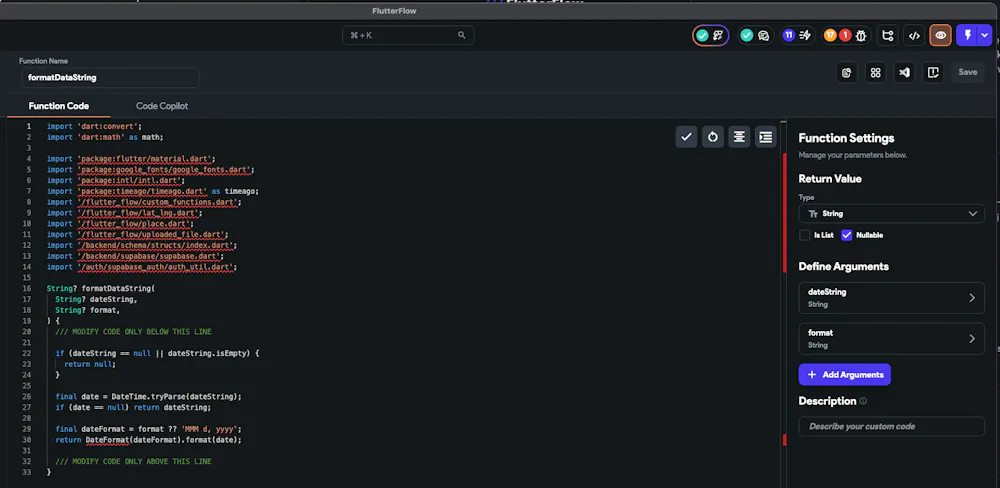Click the Define Arguments heading
1000x488 pixels.
click(844, 267)
